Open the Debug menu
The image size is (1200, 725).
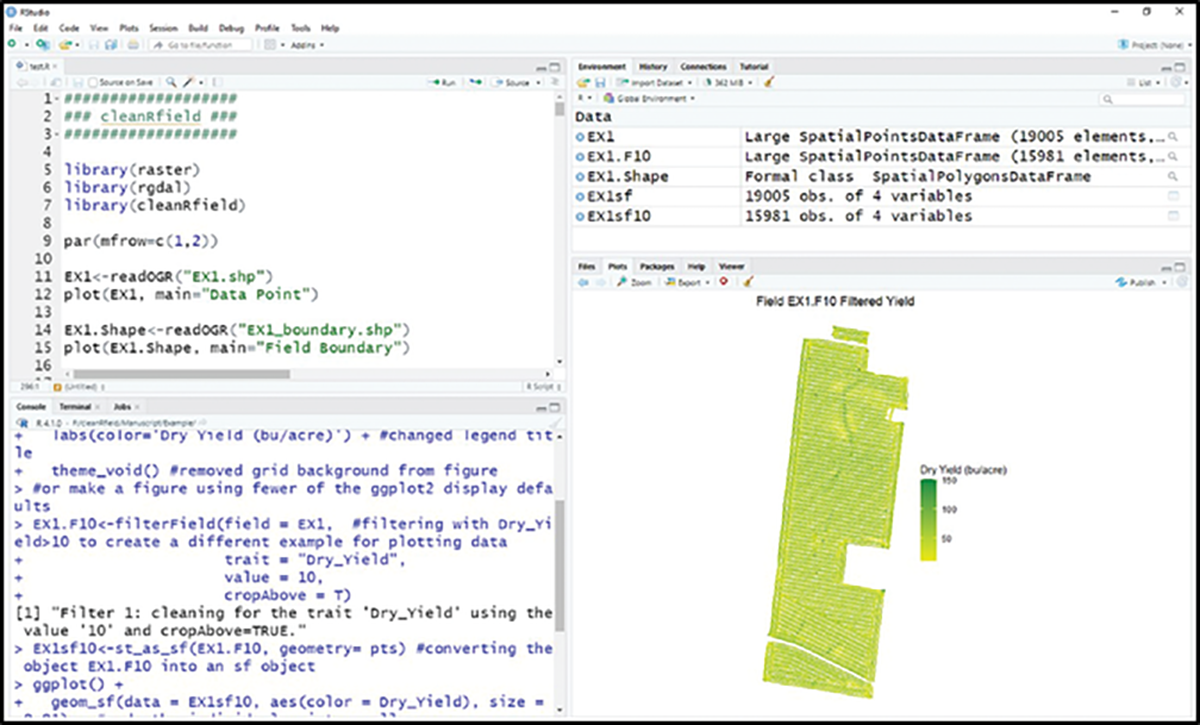[231, 28]
